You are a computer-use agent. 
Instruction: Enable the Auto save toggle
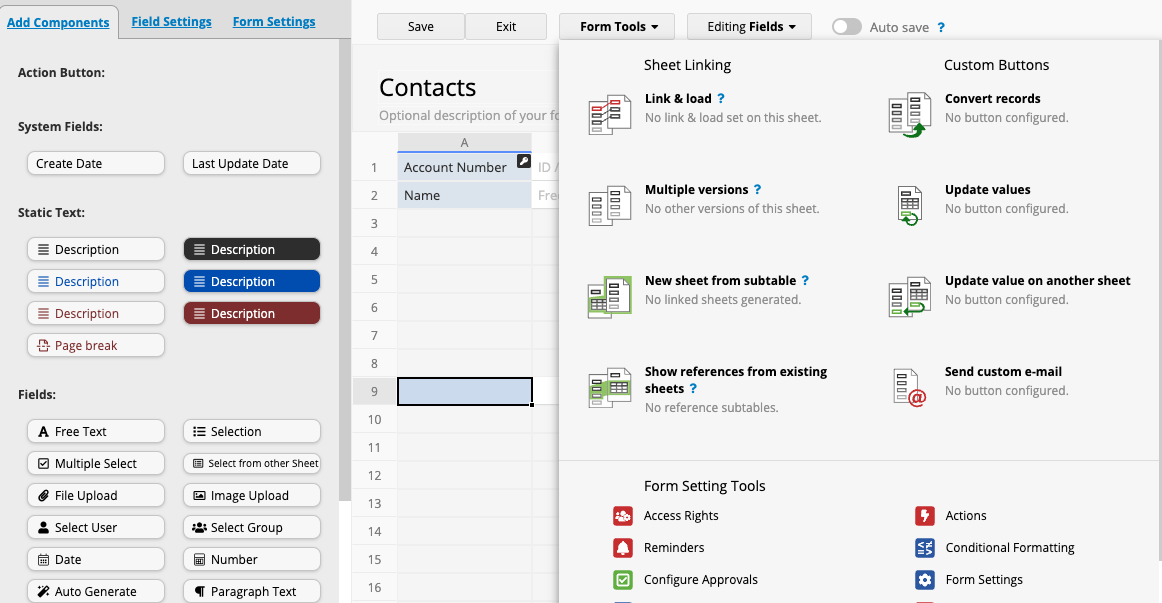click(x=846, y=26)
